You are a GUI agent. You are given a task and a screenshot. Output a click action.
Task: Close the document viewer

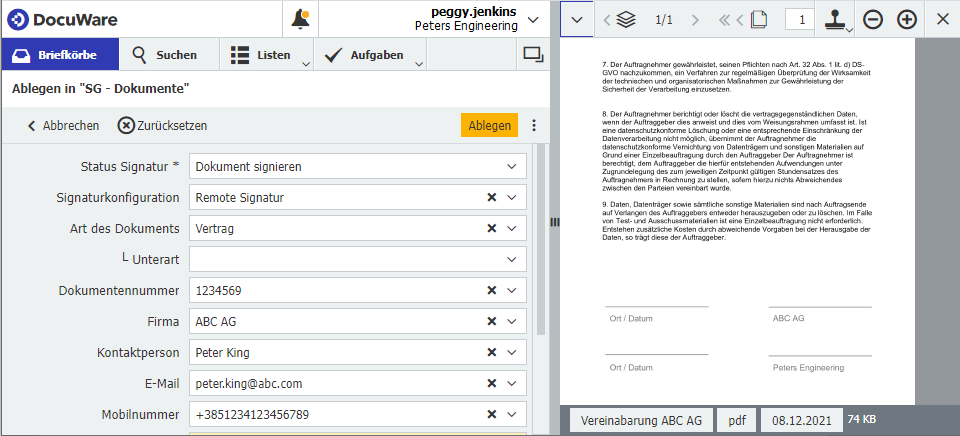943,19
